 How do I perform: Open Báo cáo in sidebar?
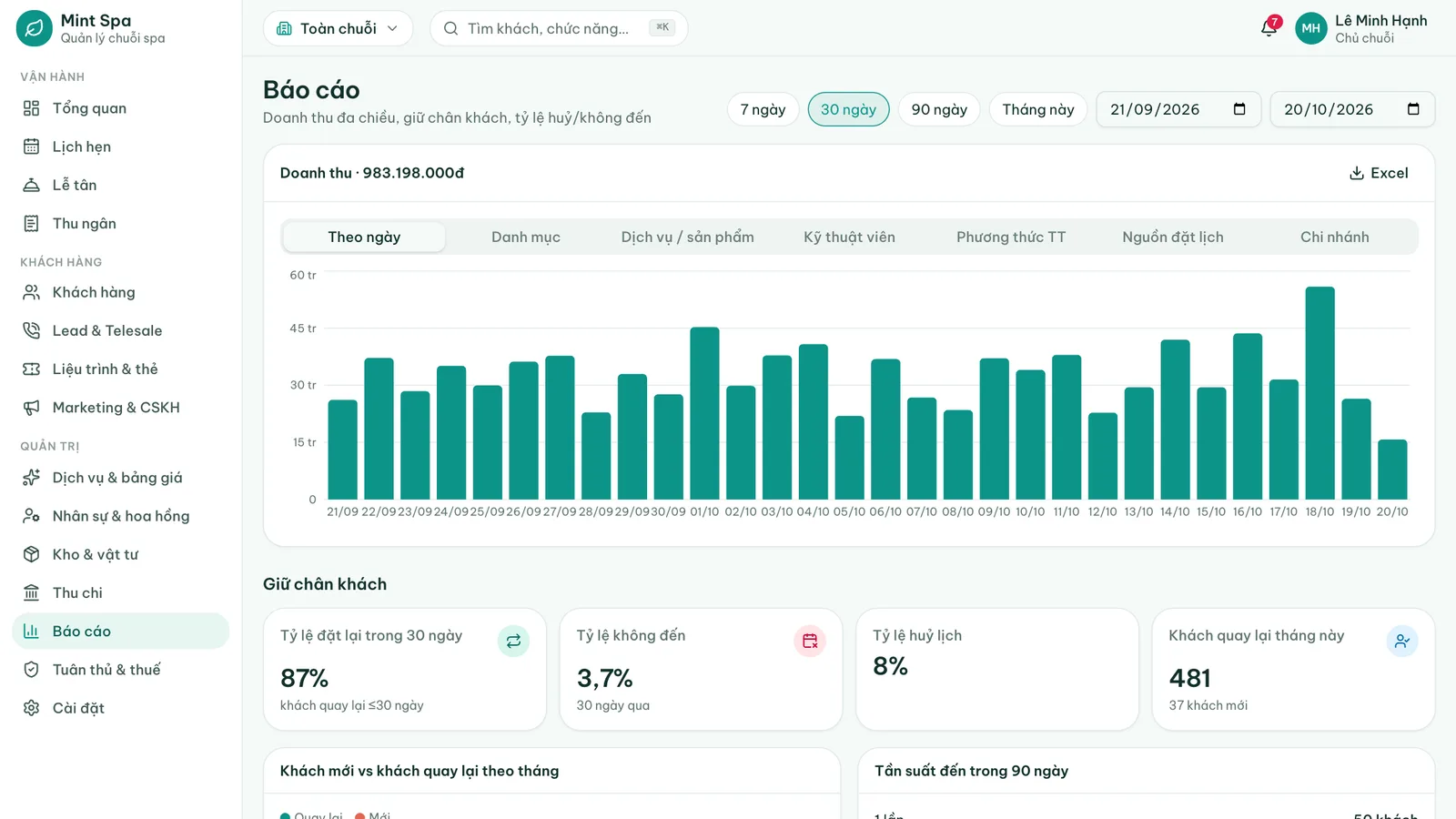tap(120, 631)
